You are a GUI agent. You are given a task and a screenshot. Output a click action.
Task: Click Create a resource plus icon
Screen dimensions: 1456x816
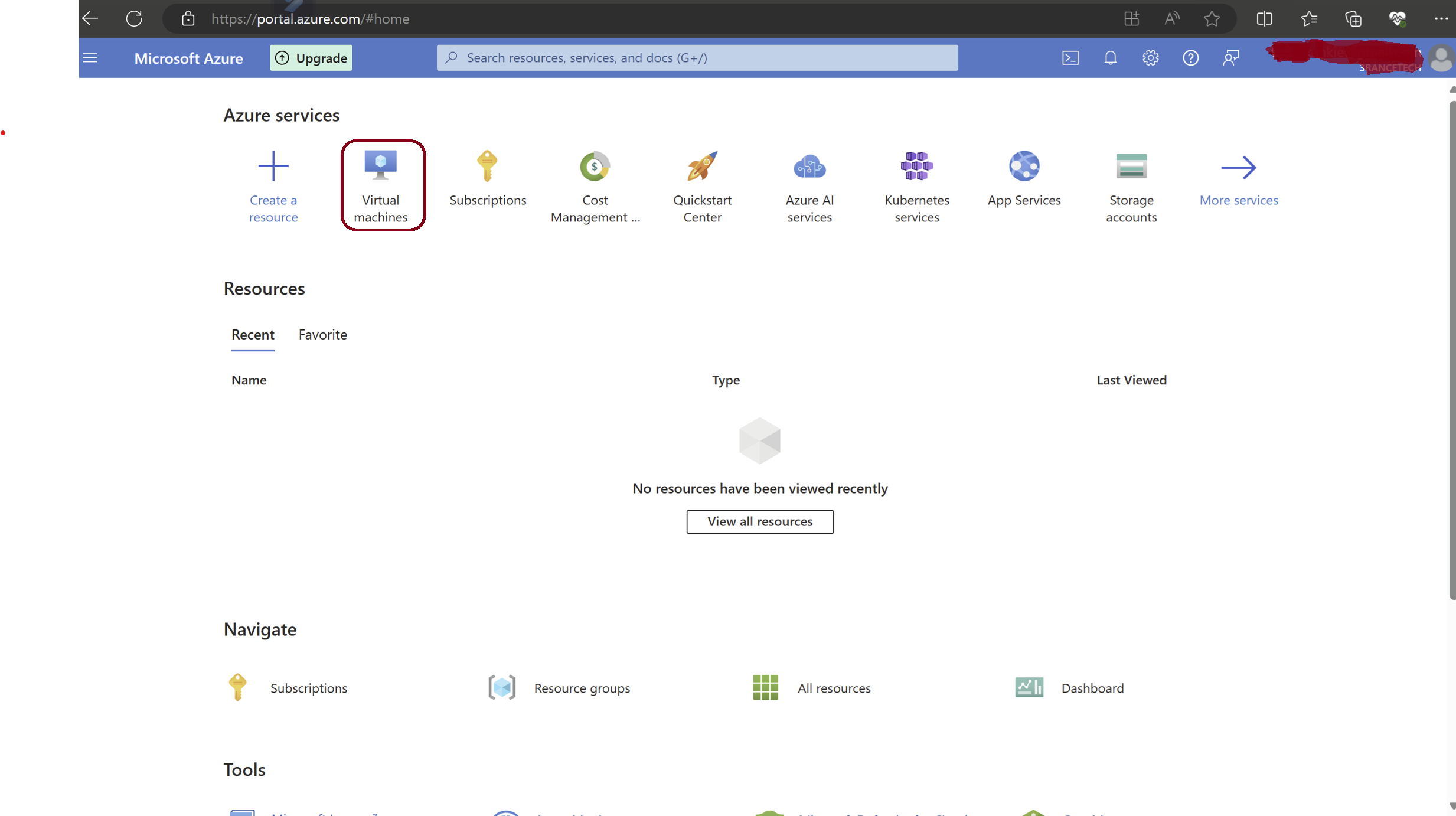(x=273, y=167)
